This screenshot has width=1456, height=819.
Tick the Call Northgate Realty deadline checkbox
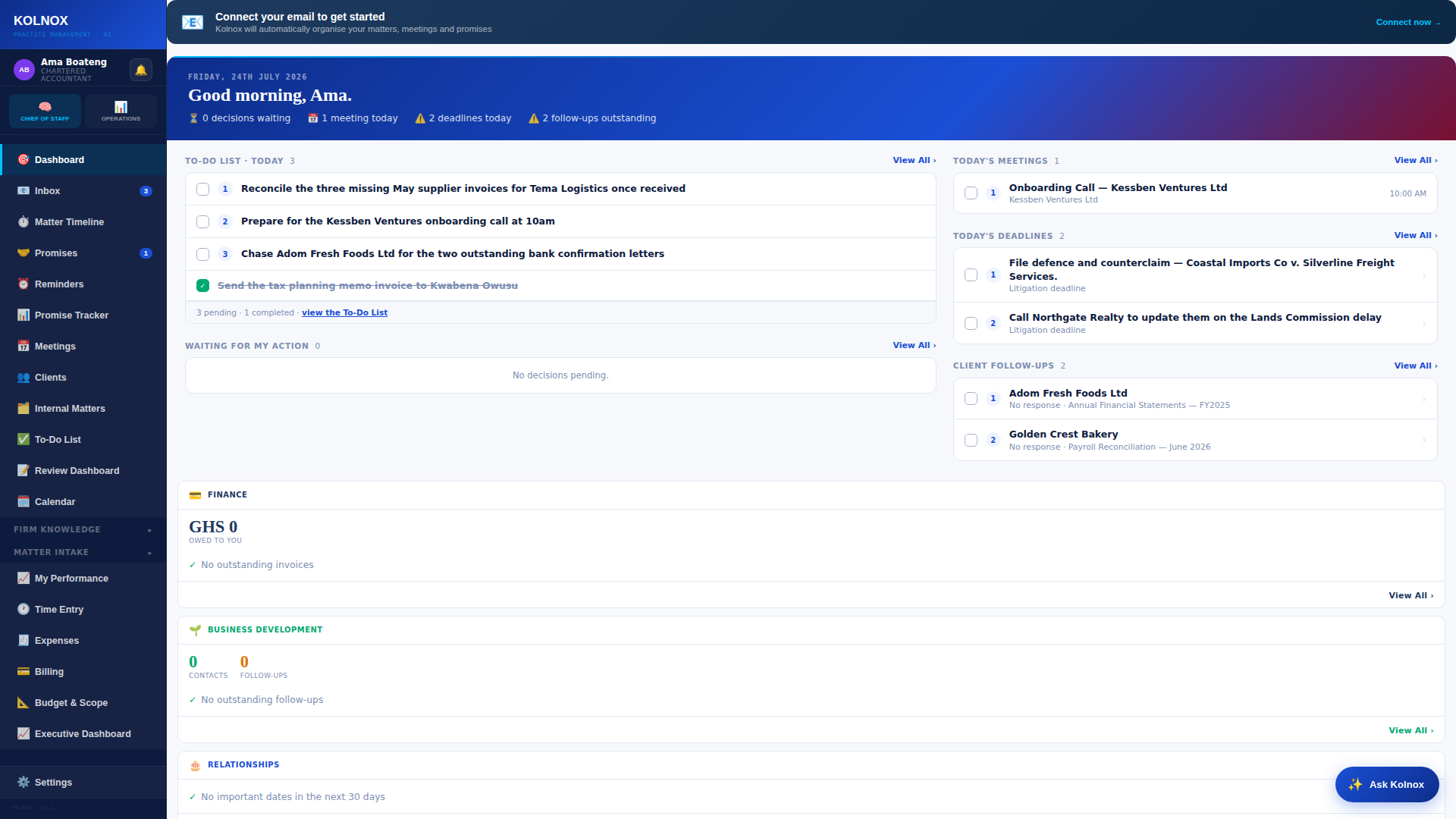coord(971,324)
